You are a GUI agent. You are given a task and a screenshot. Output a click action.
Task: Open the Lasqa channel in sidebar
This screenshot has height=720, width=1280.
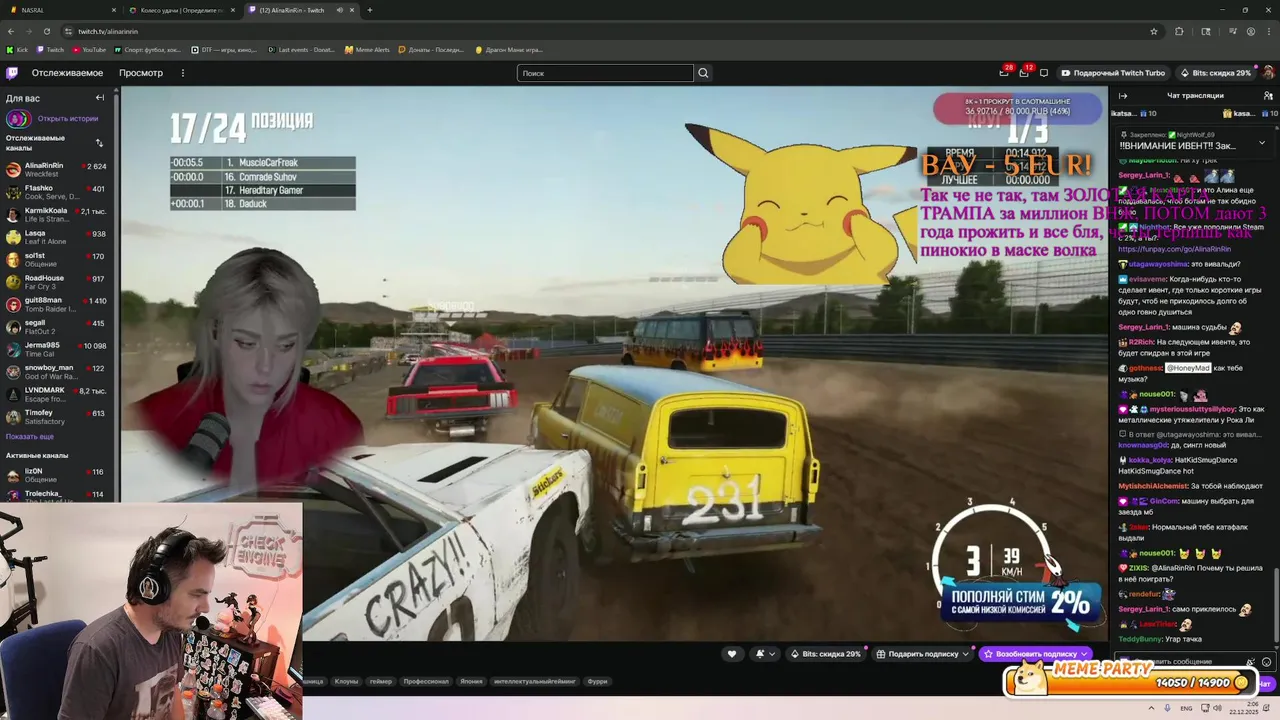tap(58, 237)
